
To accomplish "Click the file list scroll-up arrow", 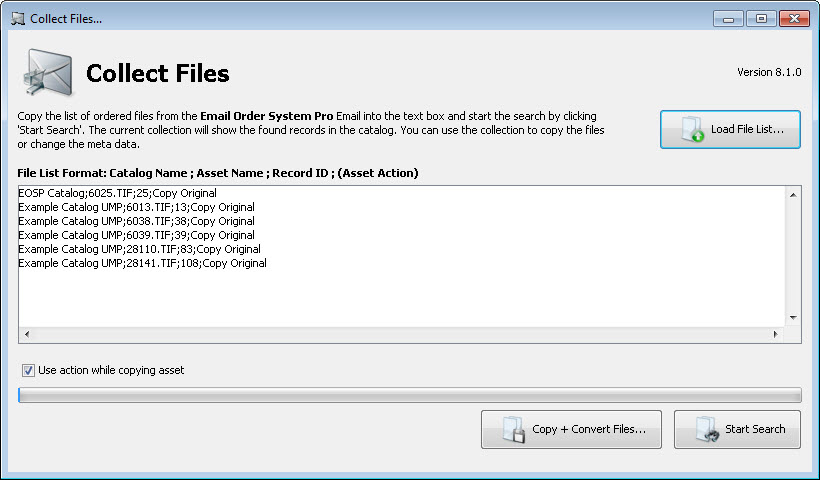I will 793,195.
